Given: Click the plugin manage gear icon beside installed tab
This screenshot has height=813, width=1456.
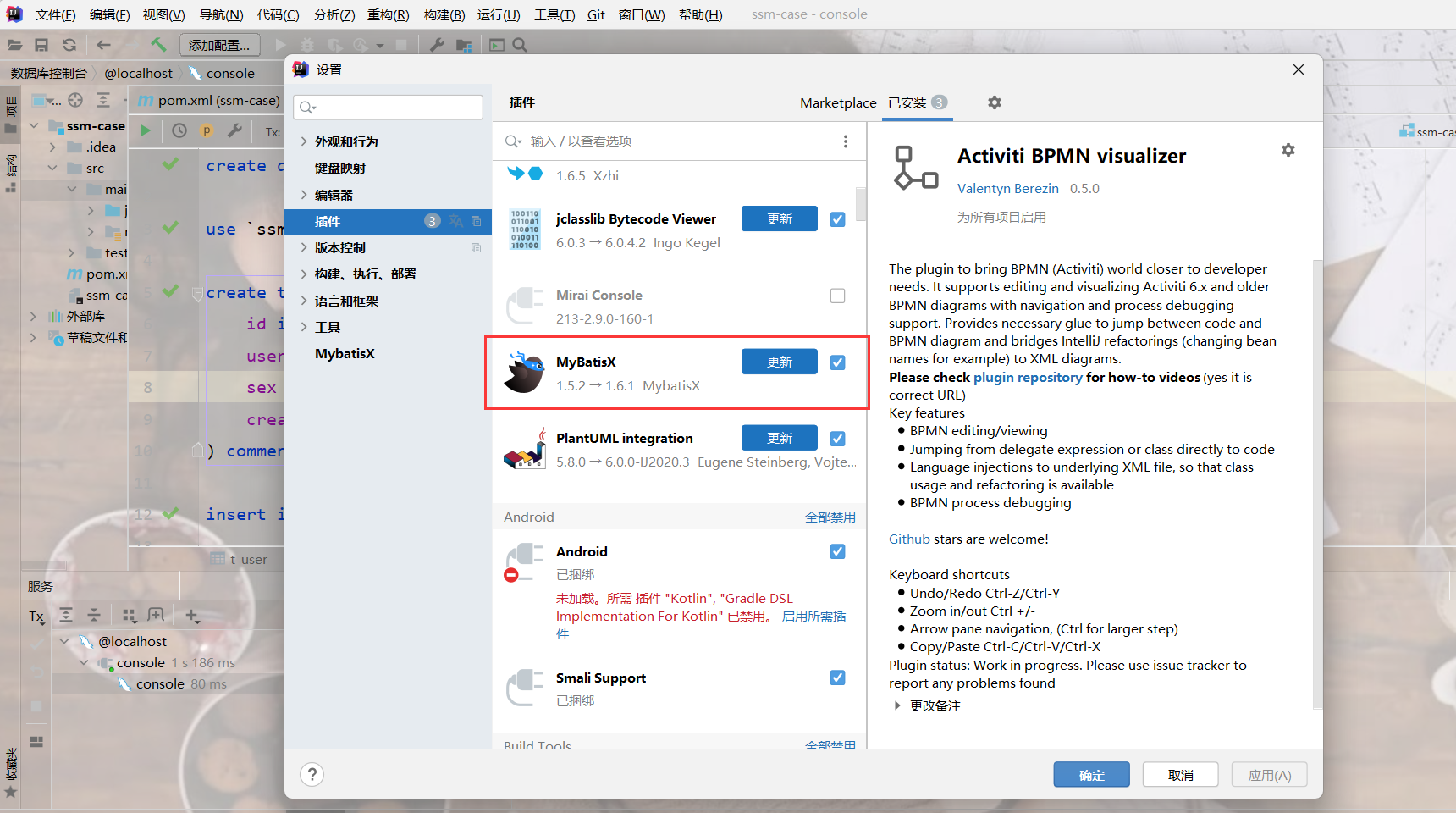Looking at the screenshot, I should coord(995,102).
